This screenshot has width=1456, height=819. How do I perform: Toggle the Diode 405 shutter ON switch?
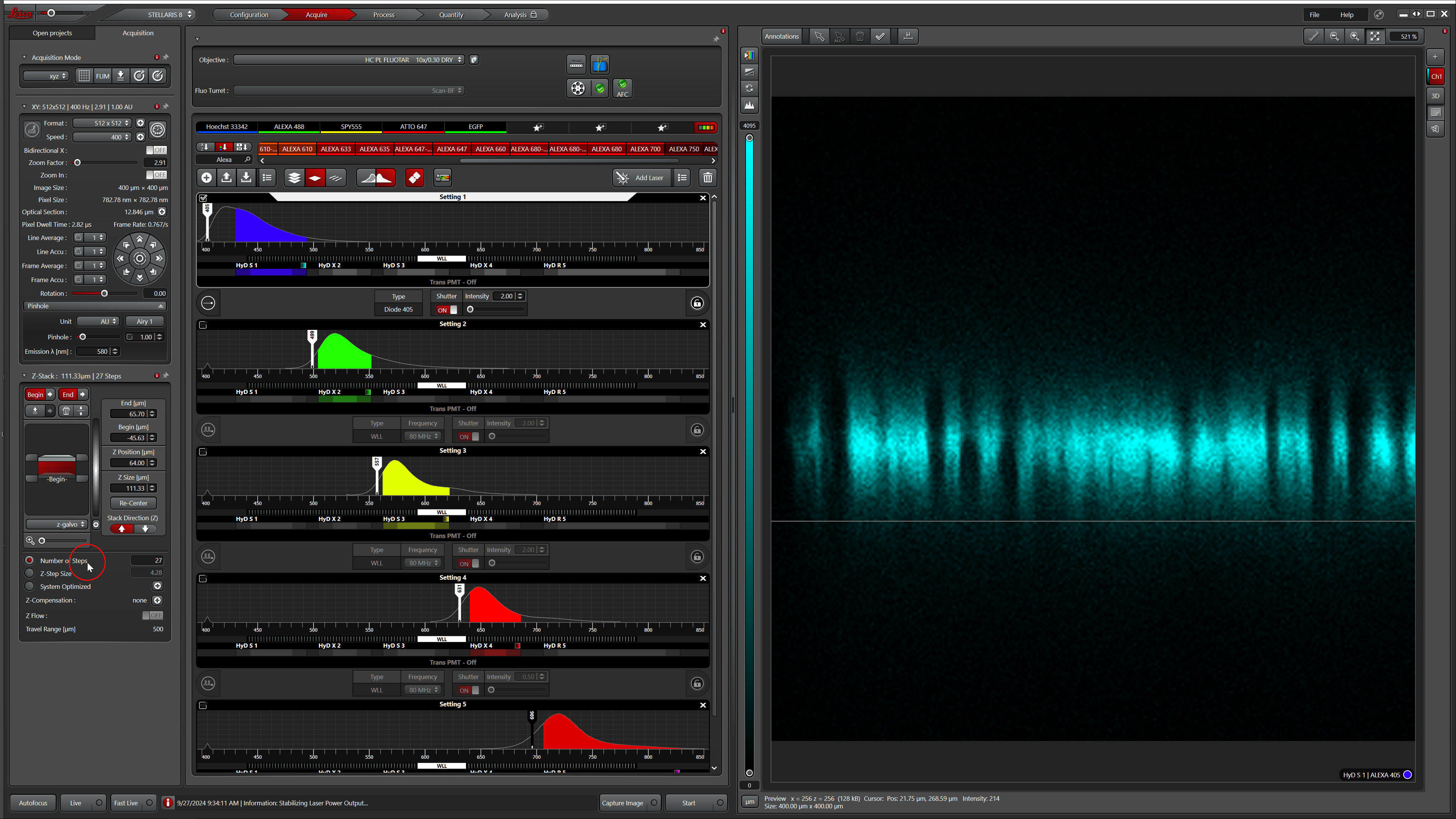(447, 310)
